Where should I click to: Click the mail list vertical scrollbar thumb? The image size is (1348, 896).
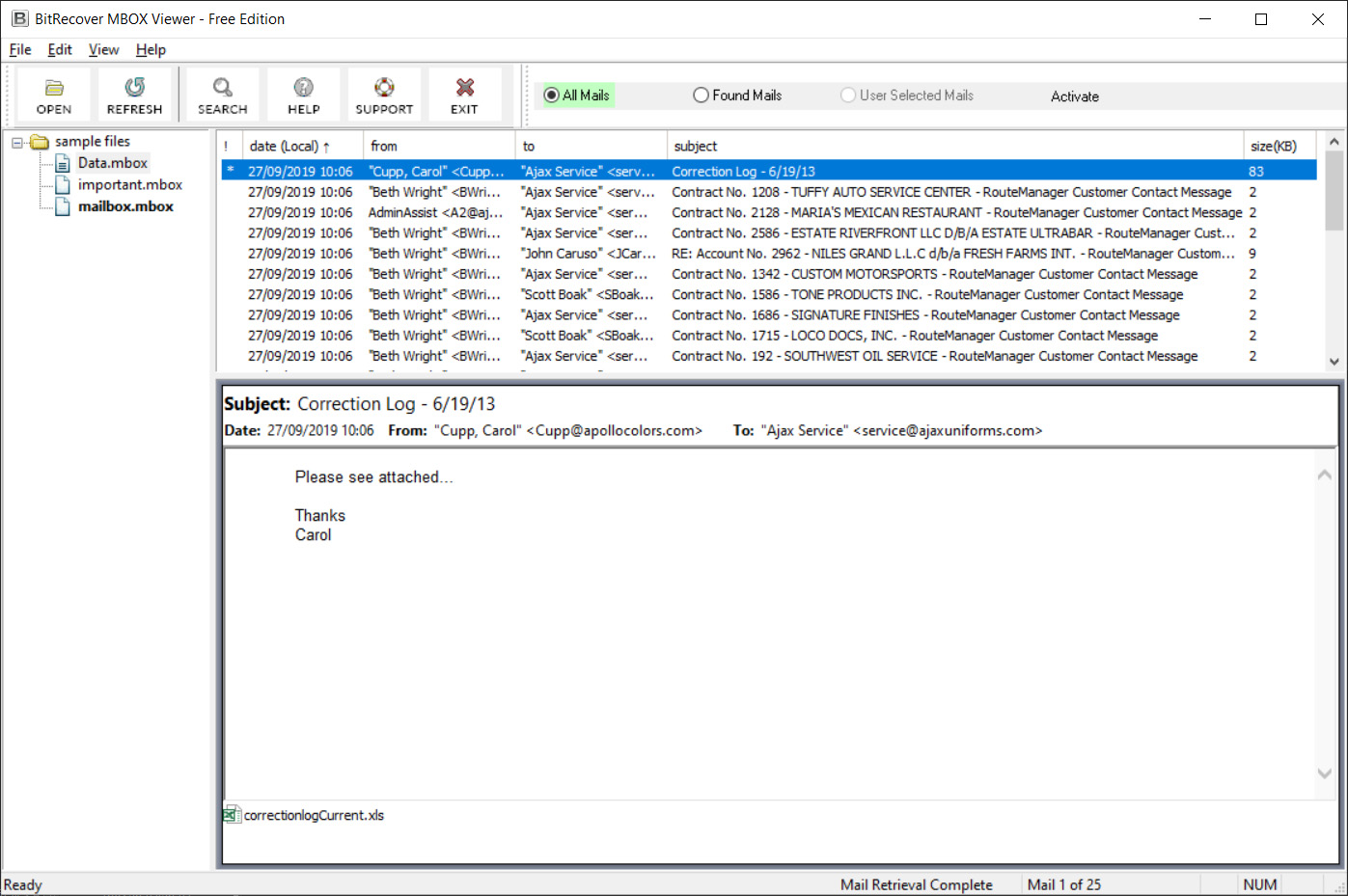tap(1334, 191)
